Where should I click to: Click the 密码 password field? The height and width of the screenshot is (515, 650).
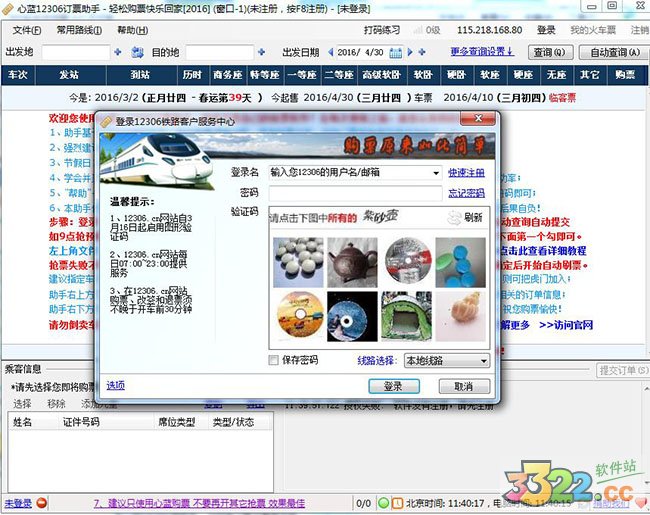(x=355, y=193)
